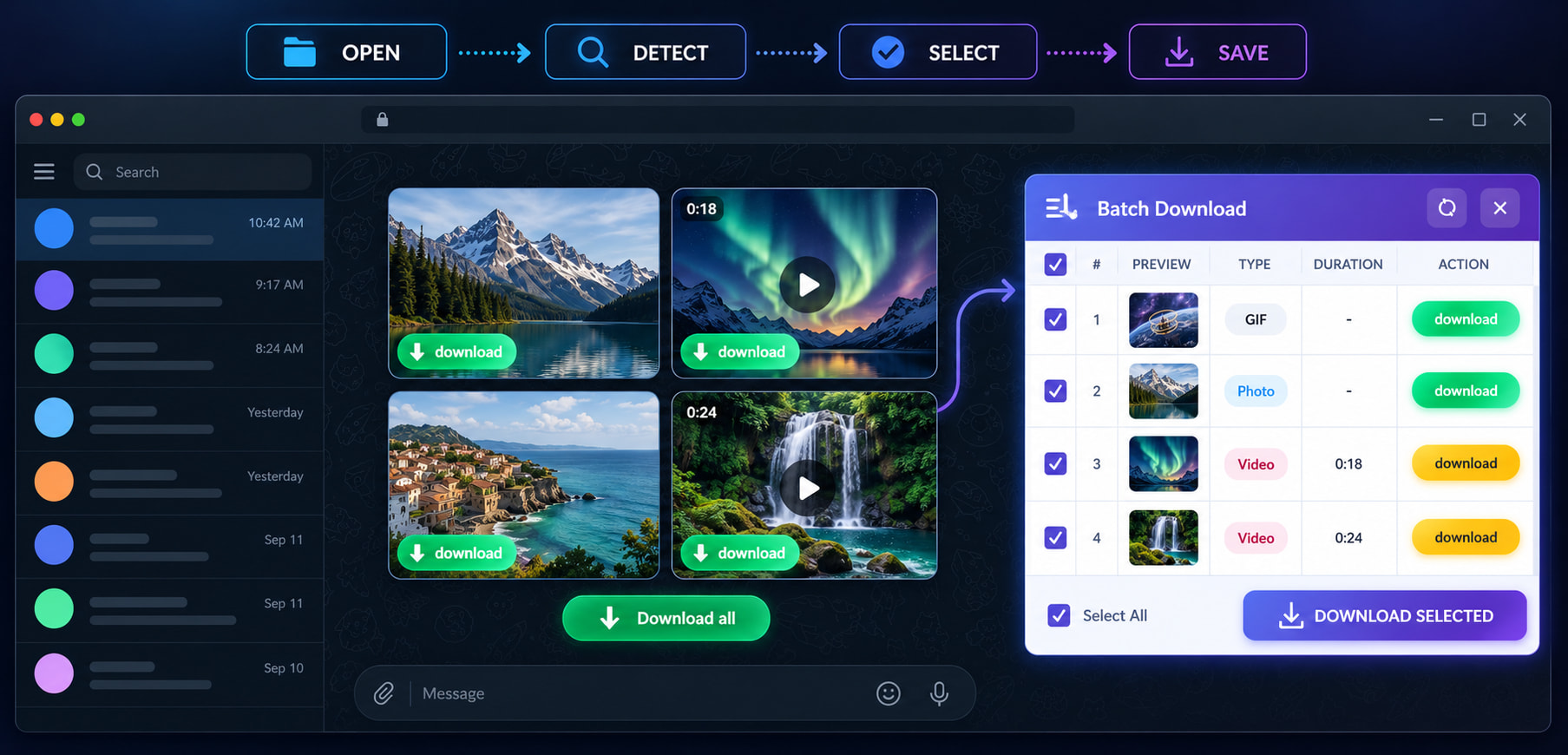
Task: Click the refresh icon in Batch Download
Action: (x=1447, y=208)
